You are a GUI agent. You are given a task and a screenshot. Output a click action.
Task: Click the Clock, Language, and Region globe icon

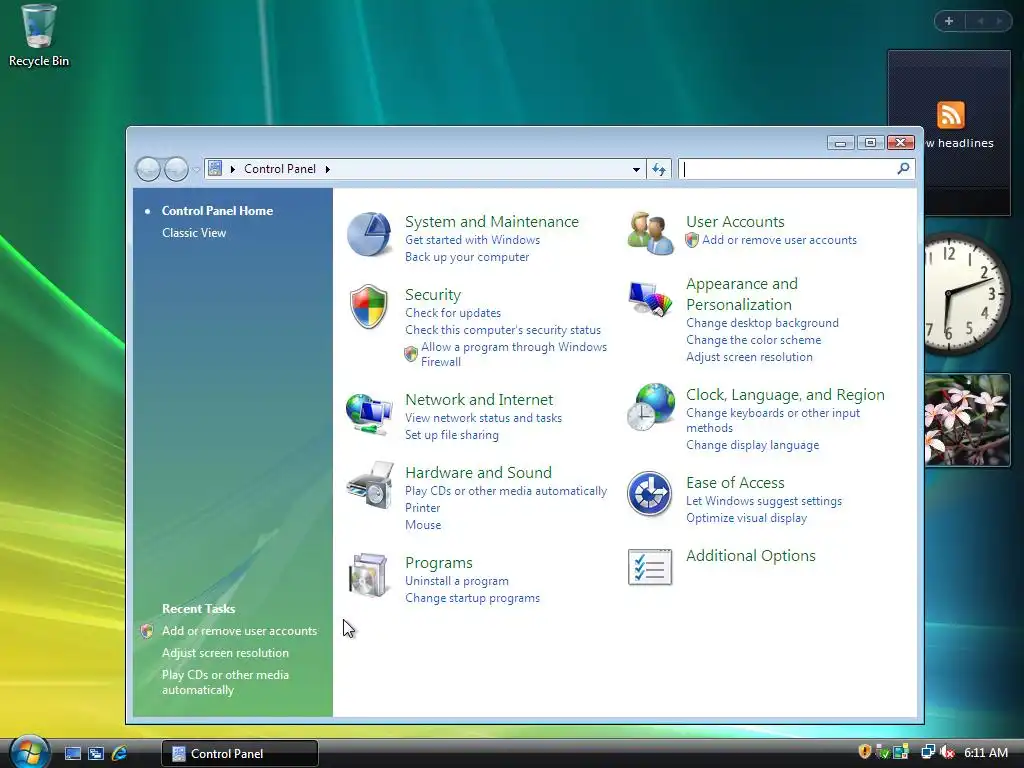click(x=650, y=407)
